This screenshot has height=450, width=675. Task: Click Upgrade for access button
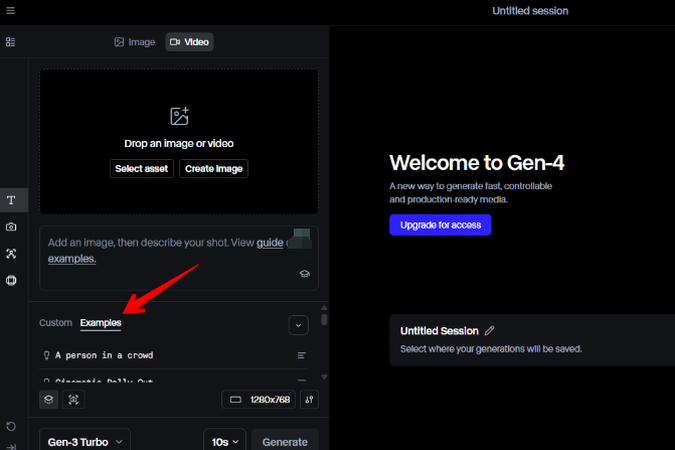click(440, 225)
